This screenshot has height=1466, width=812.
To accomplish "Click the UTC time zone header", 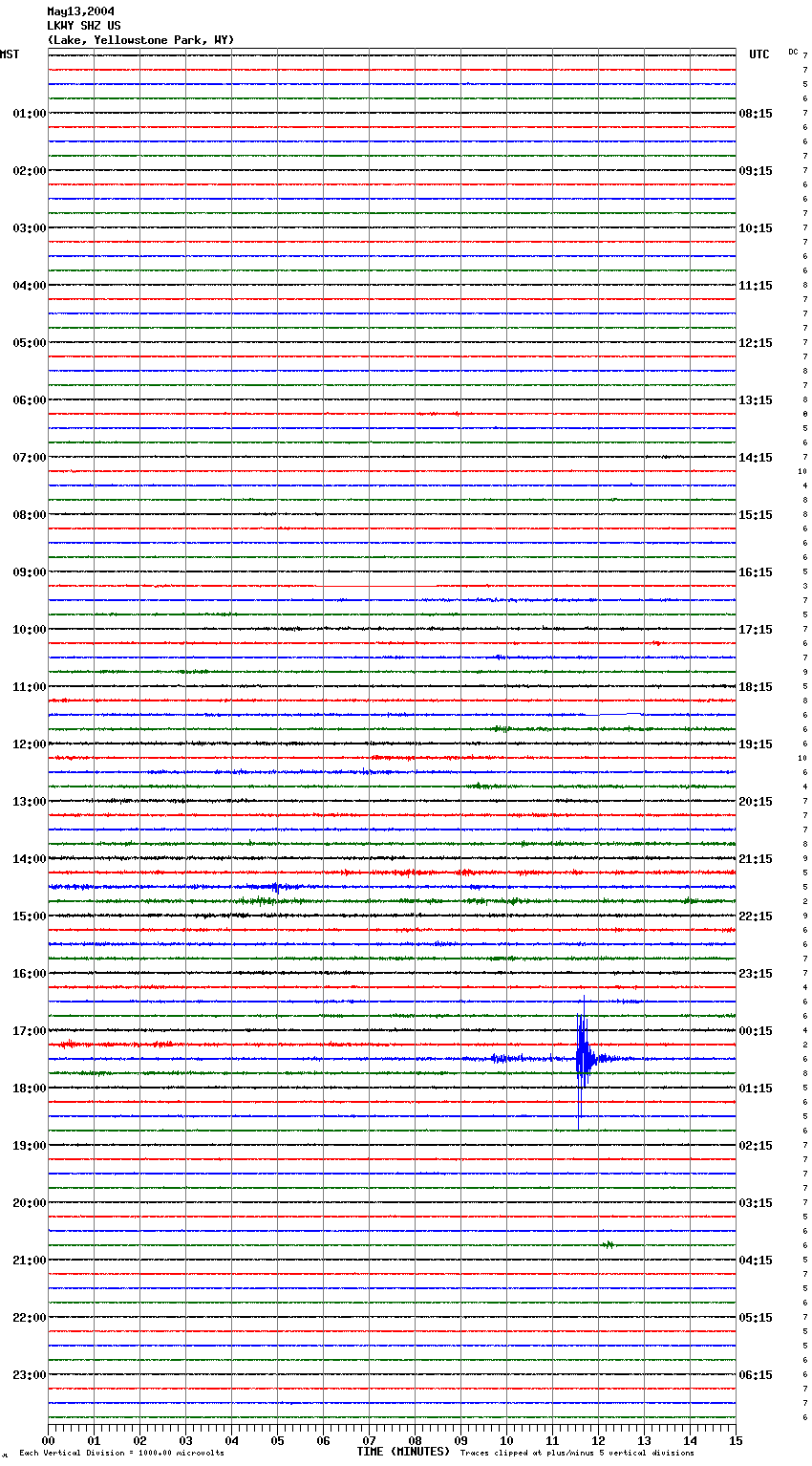I will point(759,54).
